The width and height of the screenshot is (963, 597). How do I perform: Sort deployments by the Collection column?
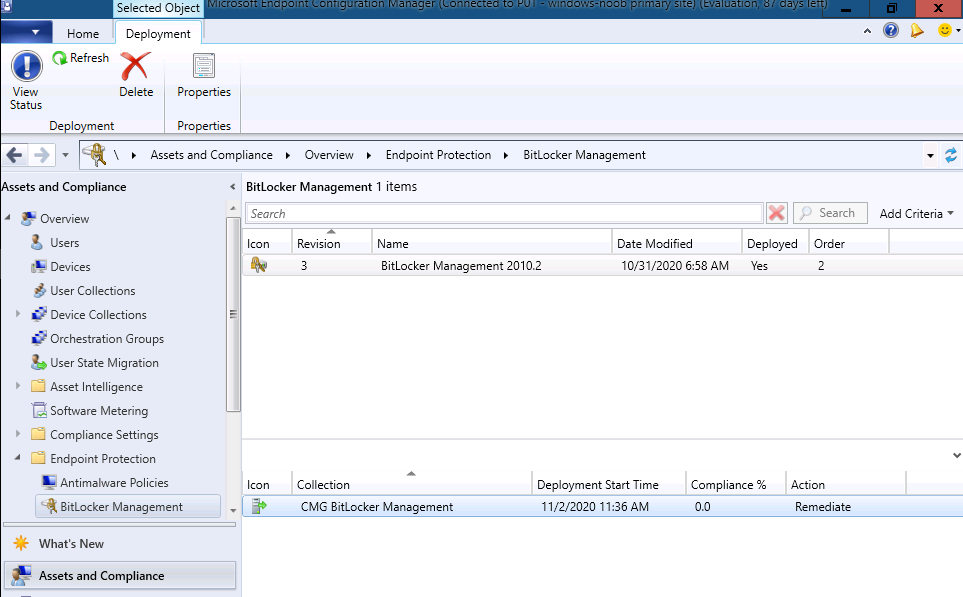click(411, 485)
